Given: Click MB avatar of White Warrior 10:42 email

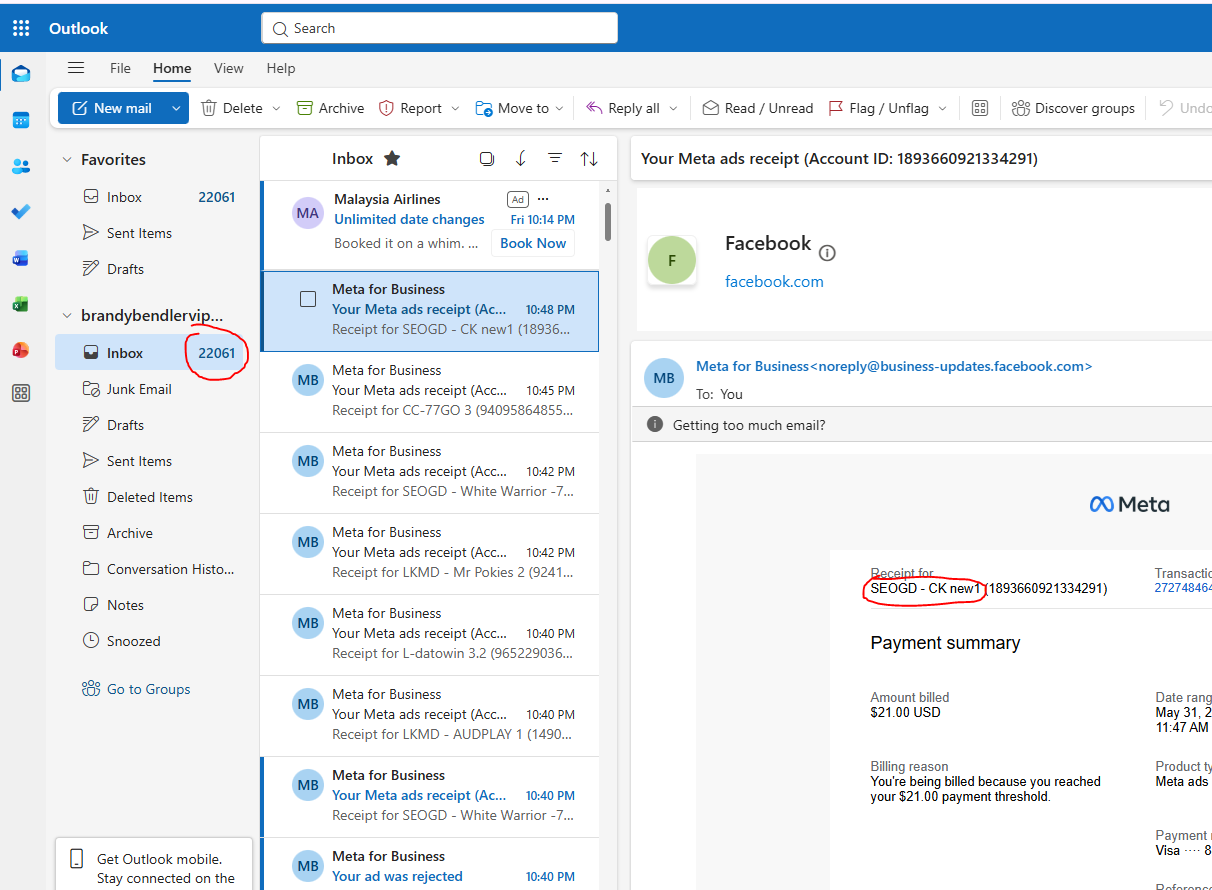Looking at the screenshot, I should pyautogui.click(x=308, y=461).
